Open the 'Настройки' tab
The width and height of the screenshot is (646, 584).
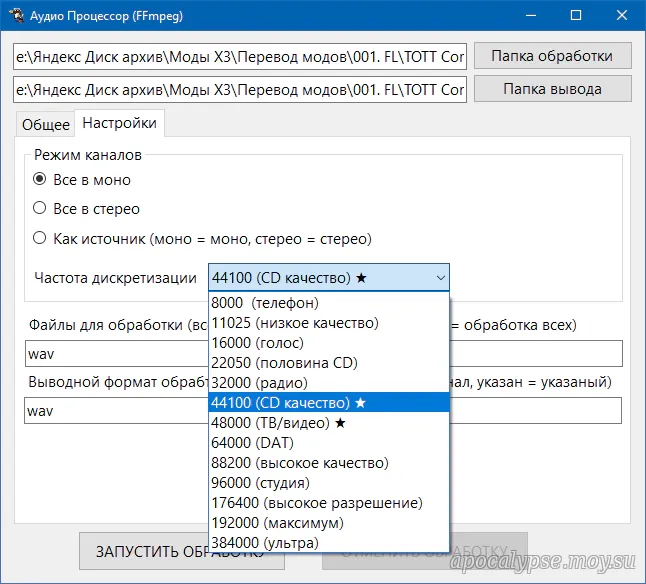point(119,123)
